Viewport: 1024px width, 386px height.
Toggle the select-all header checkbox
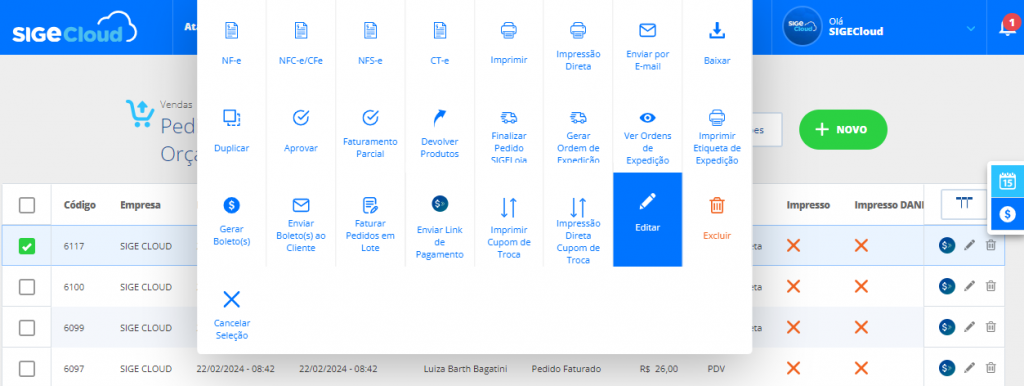[x=27, y=205]
